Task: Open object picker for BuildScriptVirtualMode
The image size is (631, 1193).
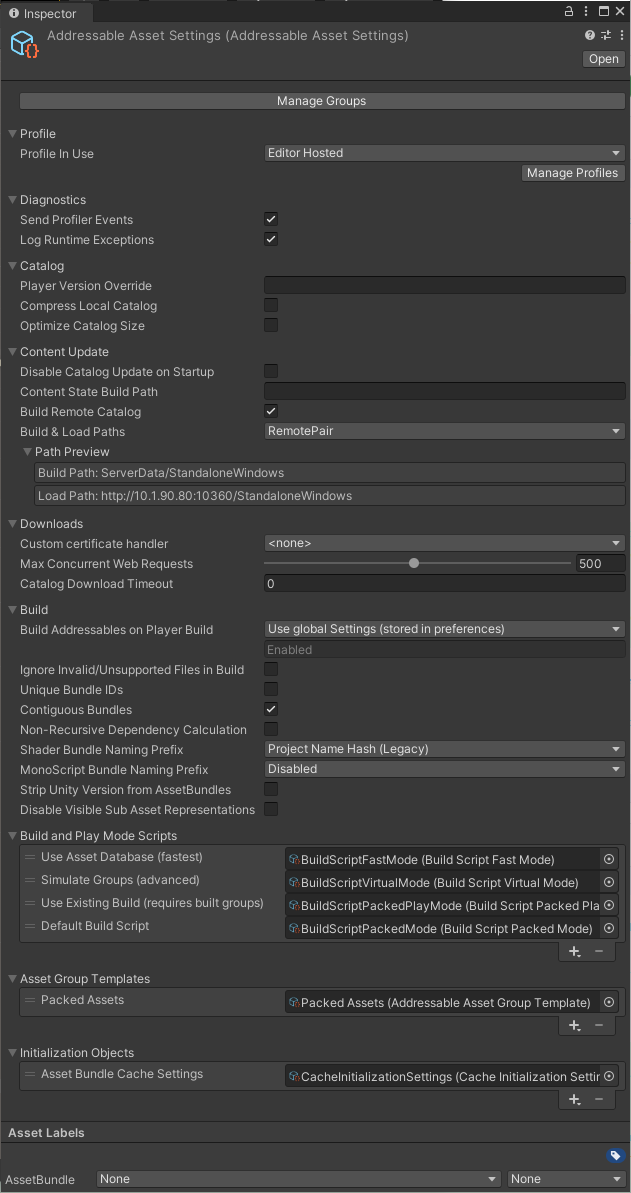Action: coord(608,882)
